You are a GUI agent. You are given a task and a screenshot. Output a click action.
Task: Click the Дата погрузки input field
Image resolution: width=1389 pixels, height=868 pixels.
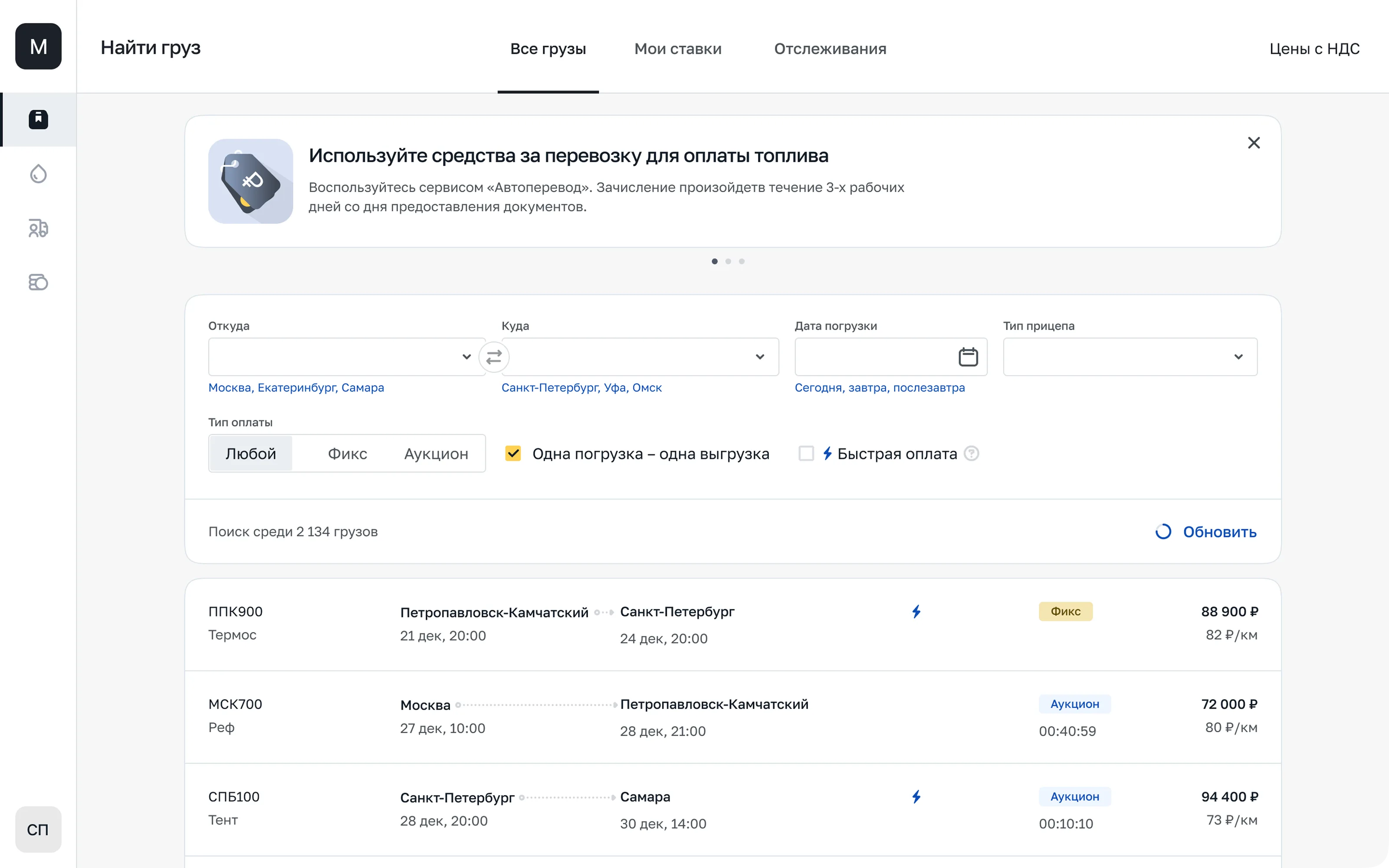pyautogui.click(x=890, y=357)
